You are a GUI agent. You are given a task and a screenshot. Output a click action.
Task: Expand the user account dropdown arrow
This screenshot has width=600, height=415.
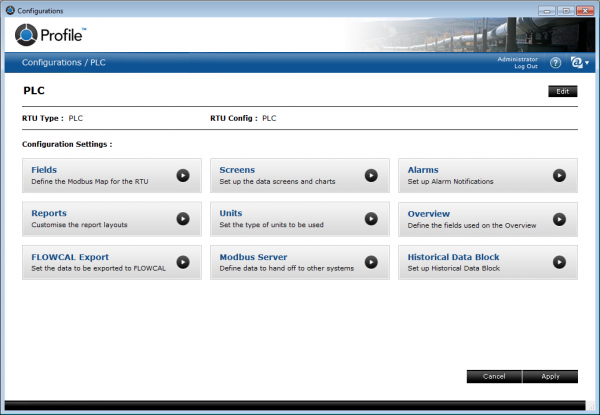pyautogui.click(x=587, y=63)
